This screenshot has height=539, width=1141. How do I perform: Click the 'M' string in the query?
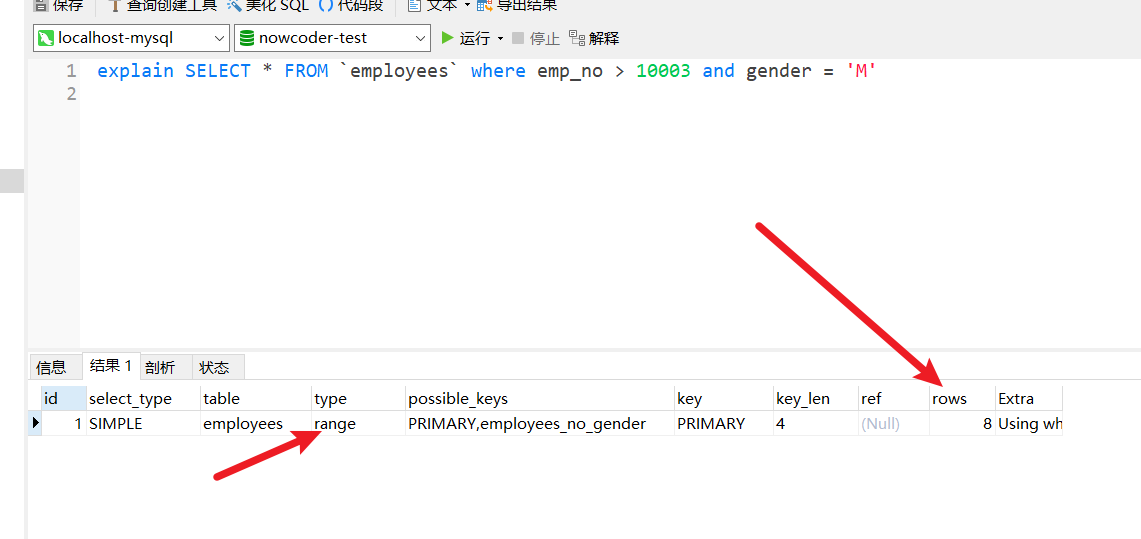860,71
